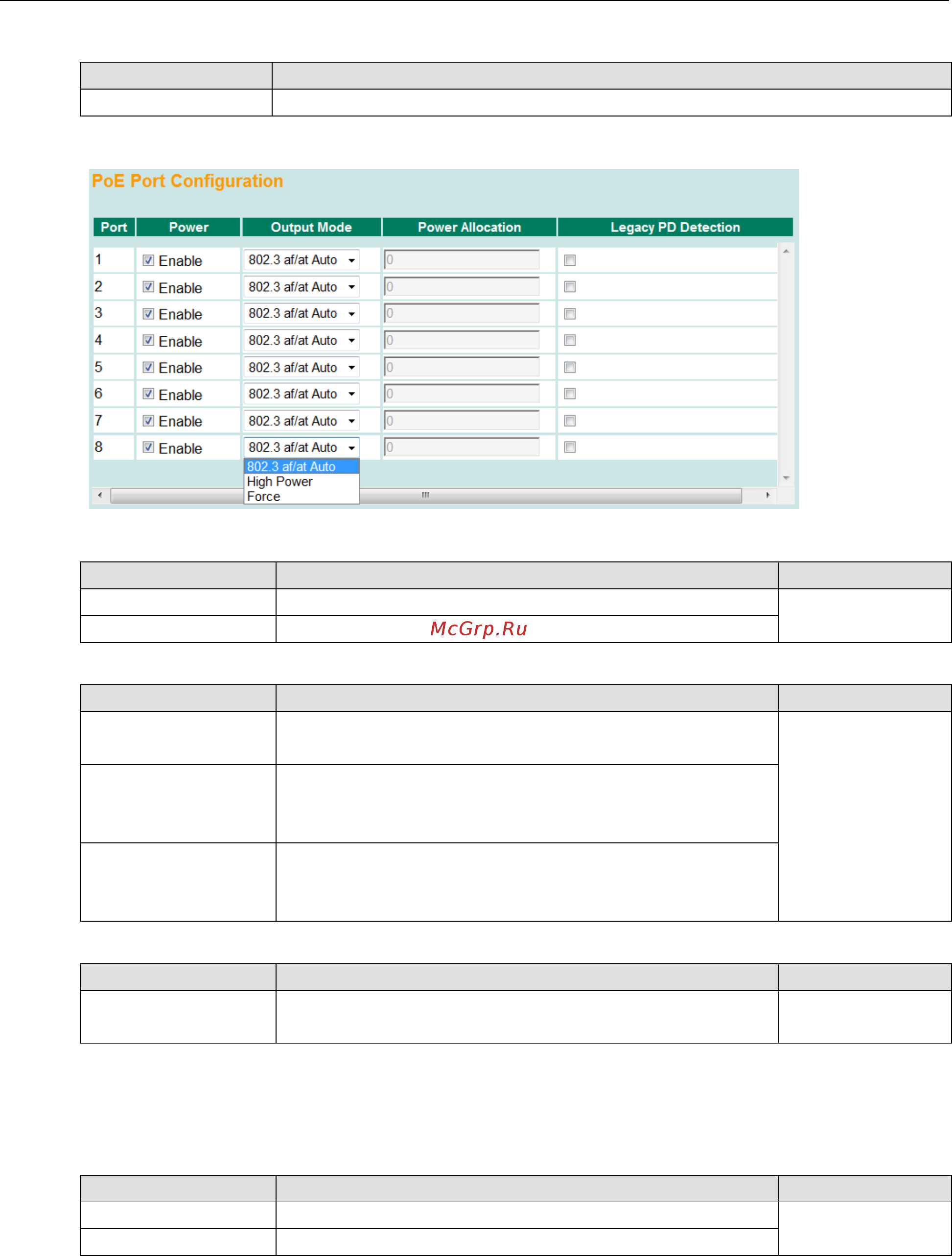Viewport: 952px width, 1256px height.
Task: Tick Legacy PD Detection for port 5
Action: (x=569, y=368)
